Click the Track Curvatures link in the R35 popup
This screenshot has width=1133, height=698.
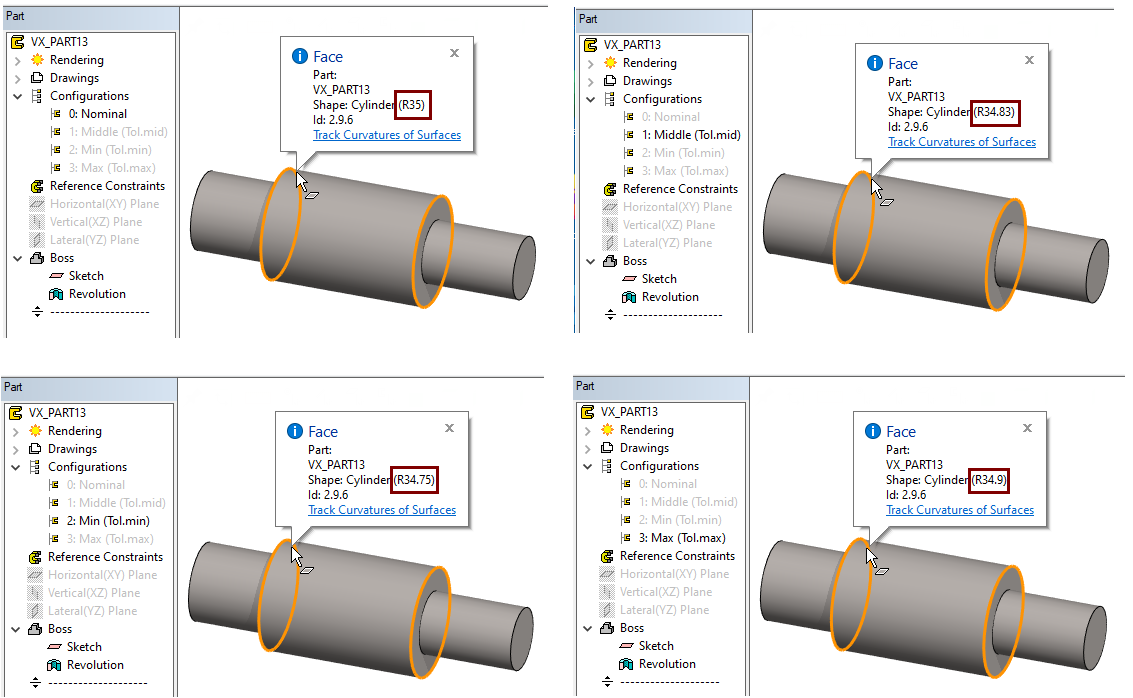point(387,135)
